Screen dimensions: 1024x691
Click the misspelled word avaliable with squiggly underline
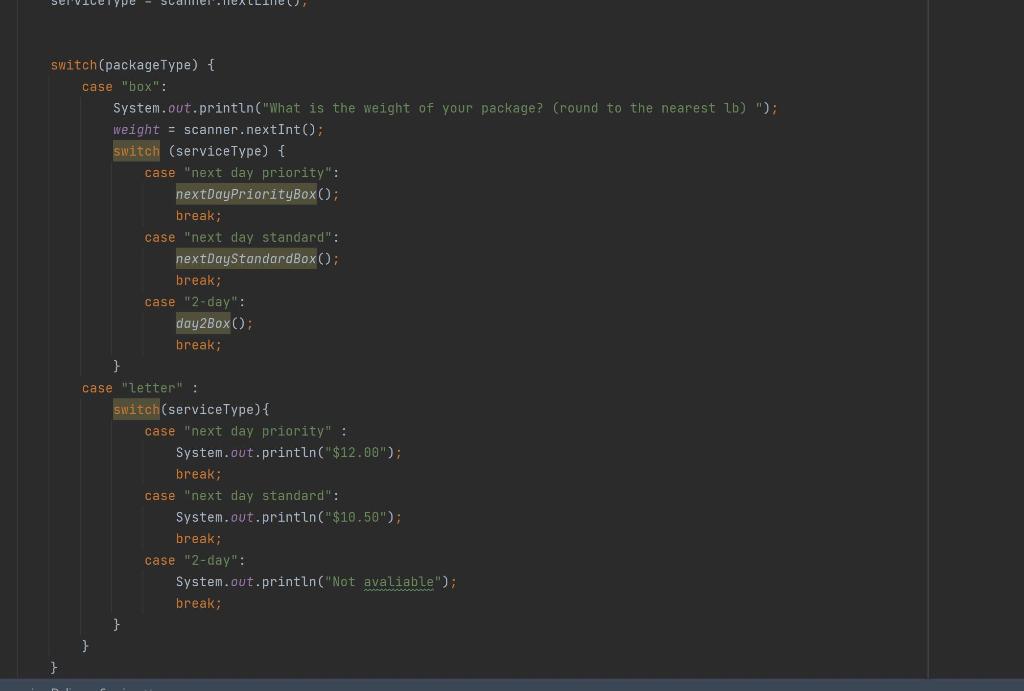(398, 582)
